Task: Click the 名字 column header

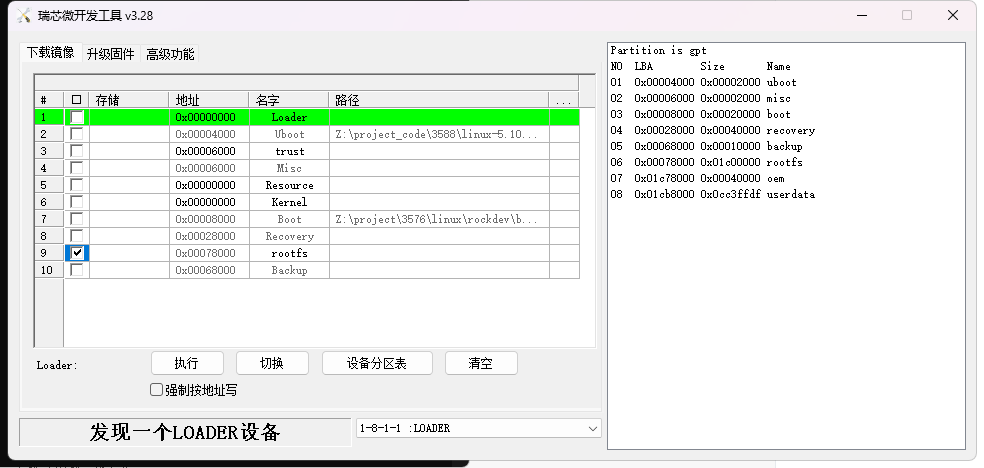Action: click(289, 100)
